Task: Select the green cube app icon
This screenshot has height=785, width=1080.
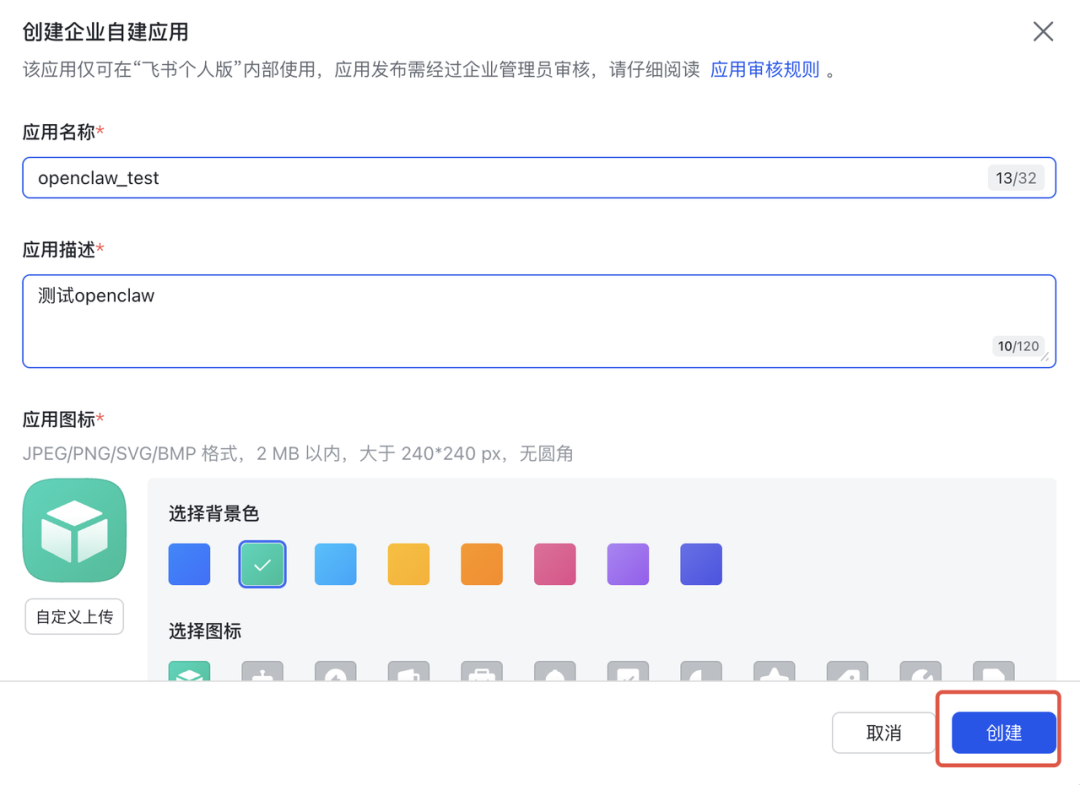Action: tap(188, 672)
